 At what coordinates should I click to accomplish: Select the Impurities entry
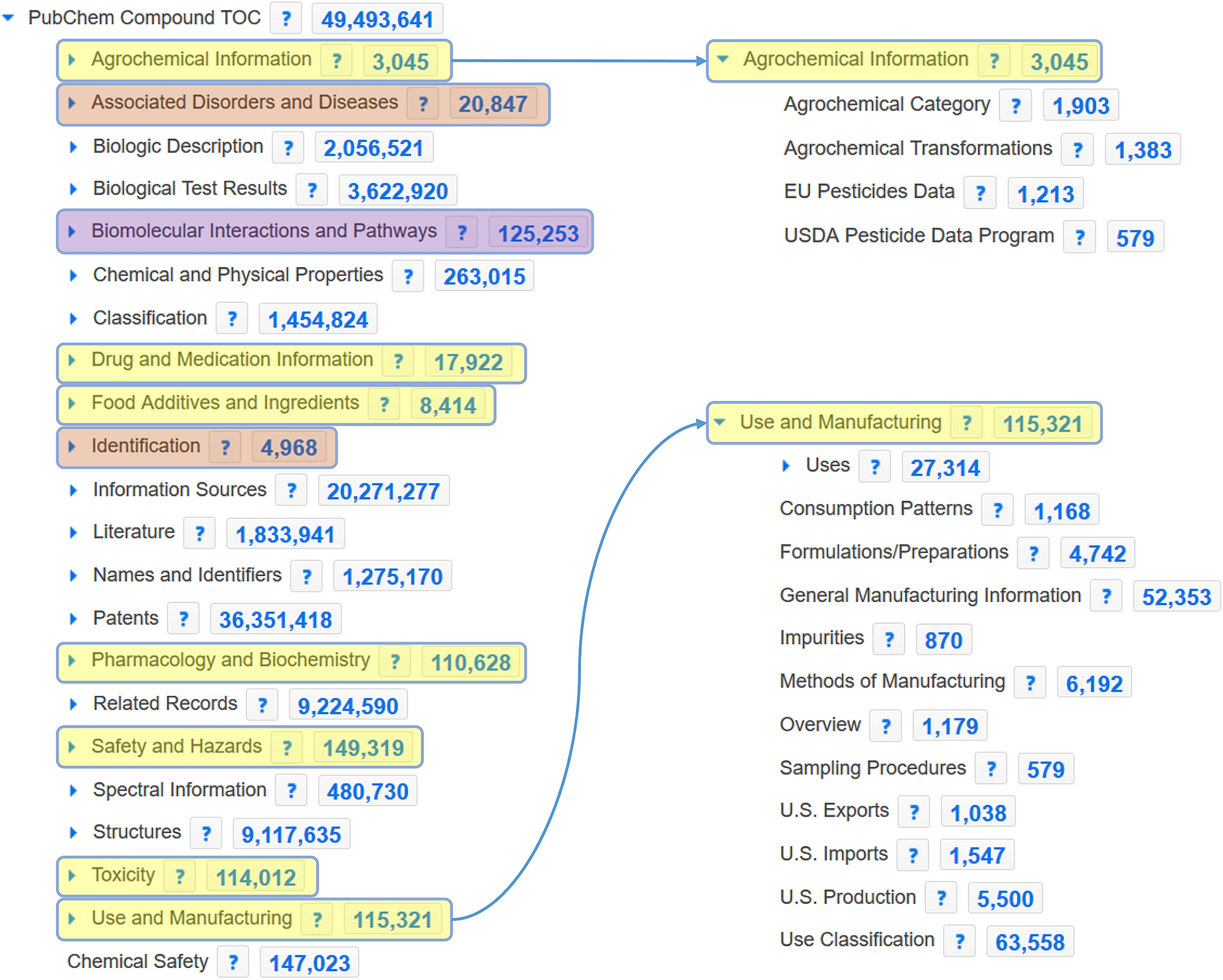(821, 638)
